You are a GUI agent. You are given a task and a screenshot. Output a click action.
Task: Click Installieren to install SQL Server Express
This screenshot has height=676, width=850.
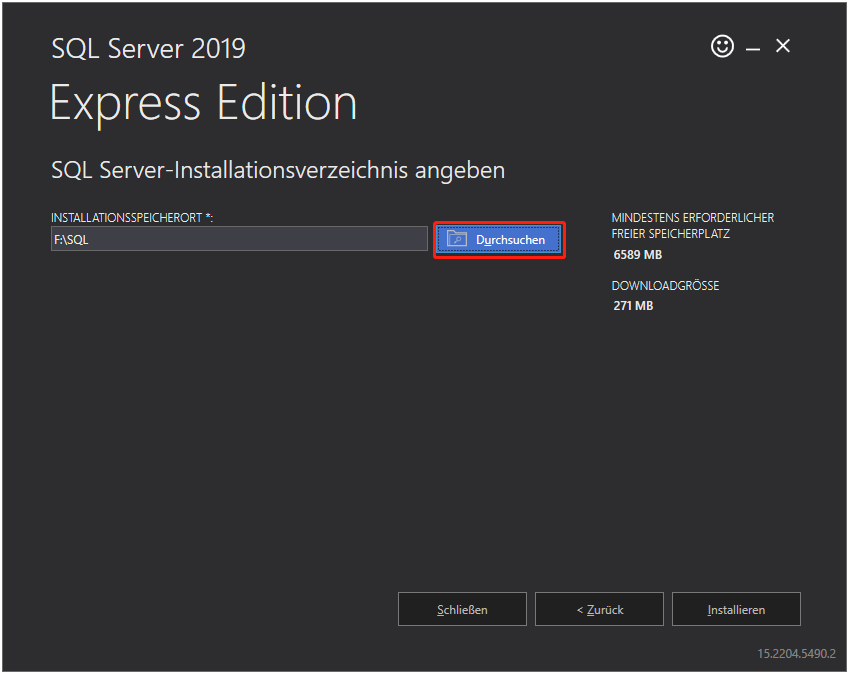tap(736, 609)
